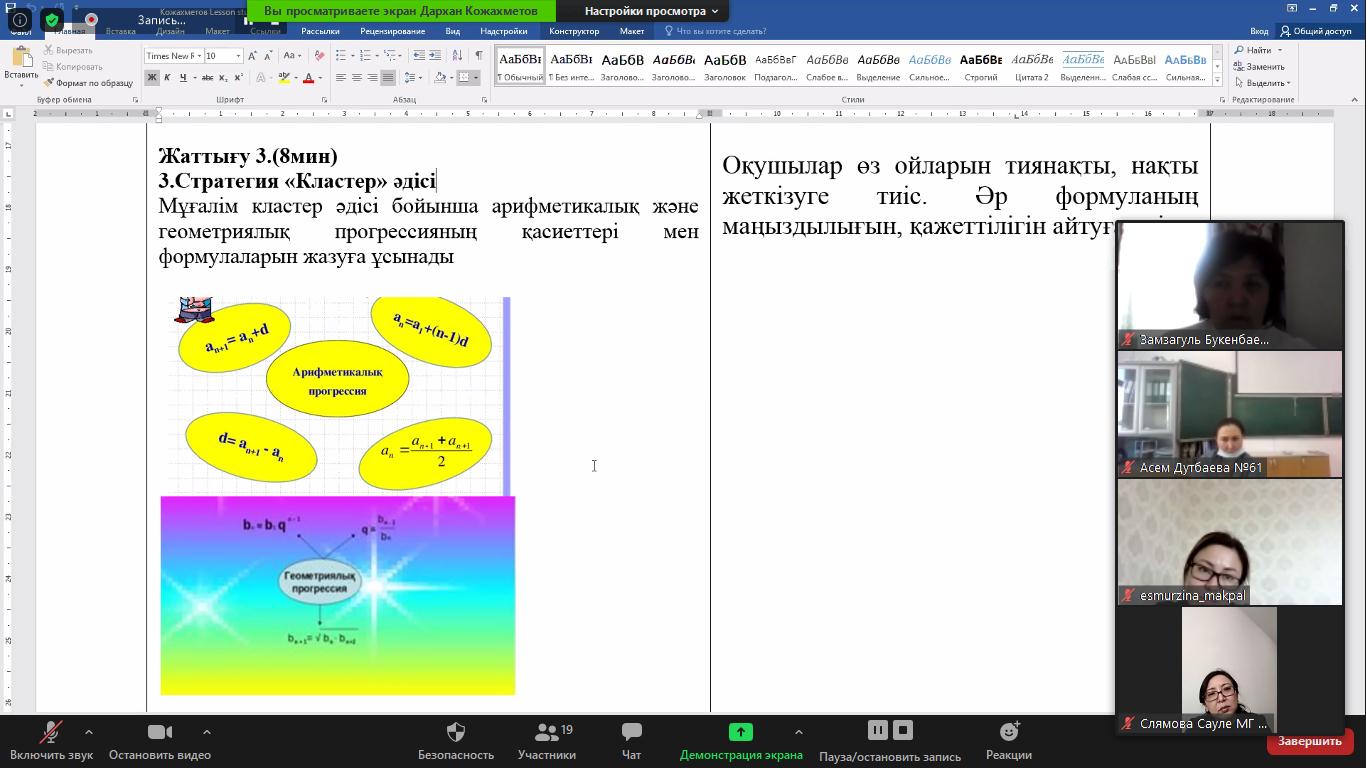
Task: Open Mailings (Рассылки) tab
Action: 320,31
